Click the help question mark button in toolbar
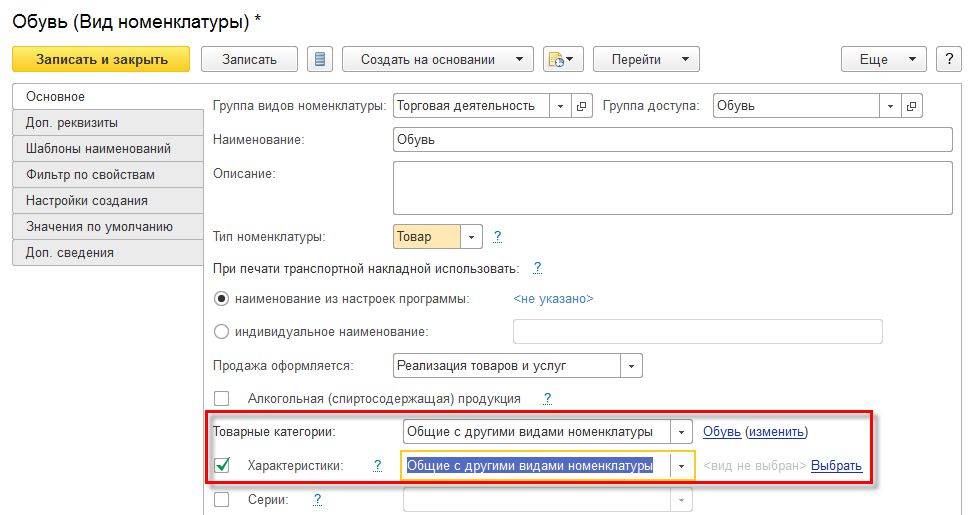Image resolution: width=979 pixels, height=515 pixels. [x=948, y=59]
